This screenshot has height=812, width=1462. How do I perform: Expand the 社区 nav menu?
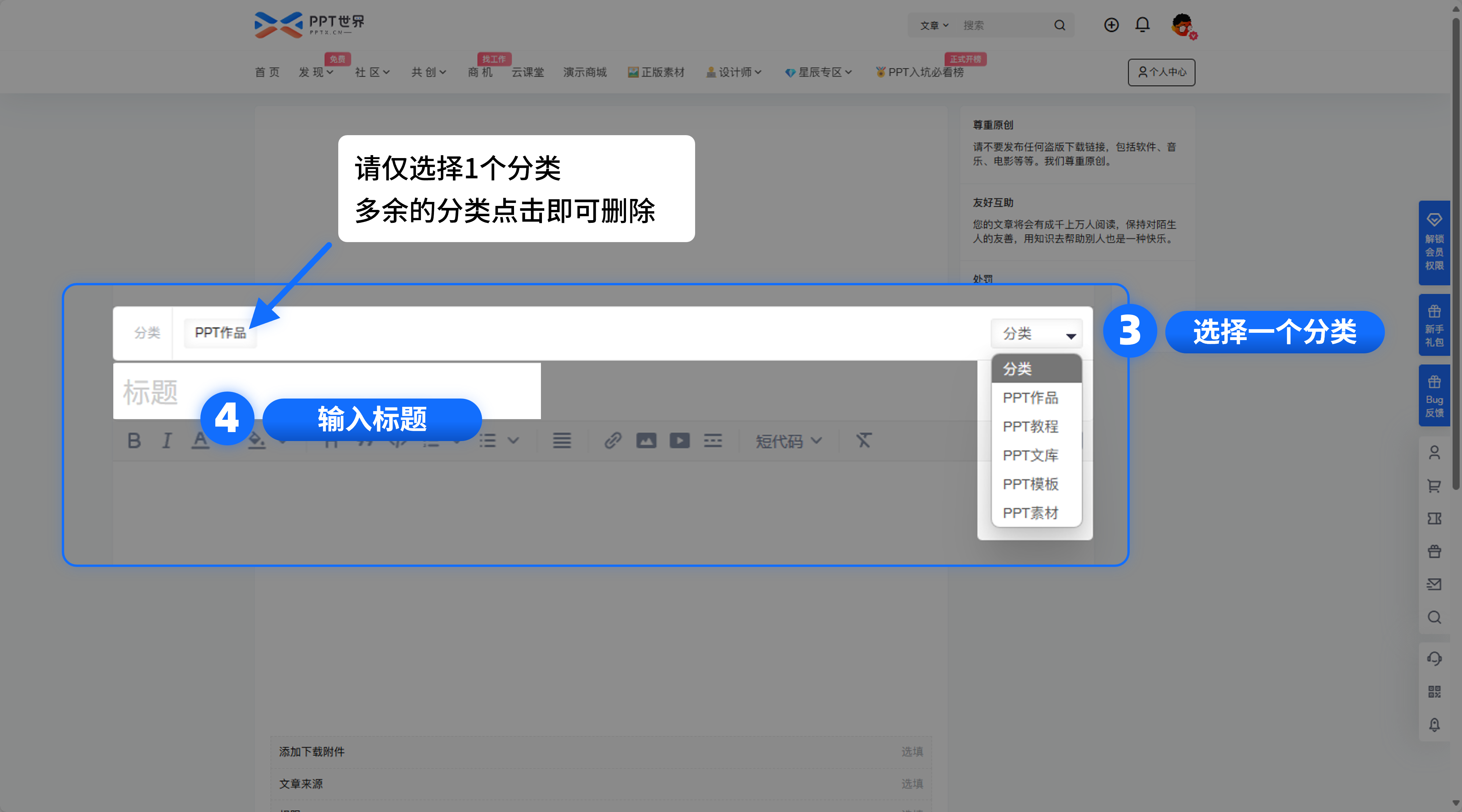[372, 72]
